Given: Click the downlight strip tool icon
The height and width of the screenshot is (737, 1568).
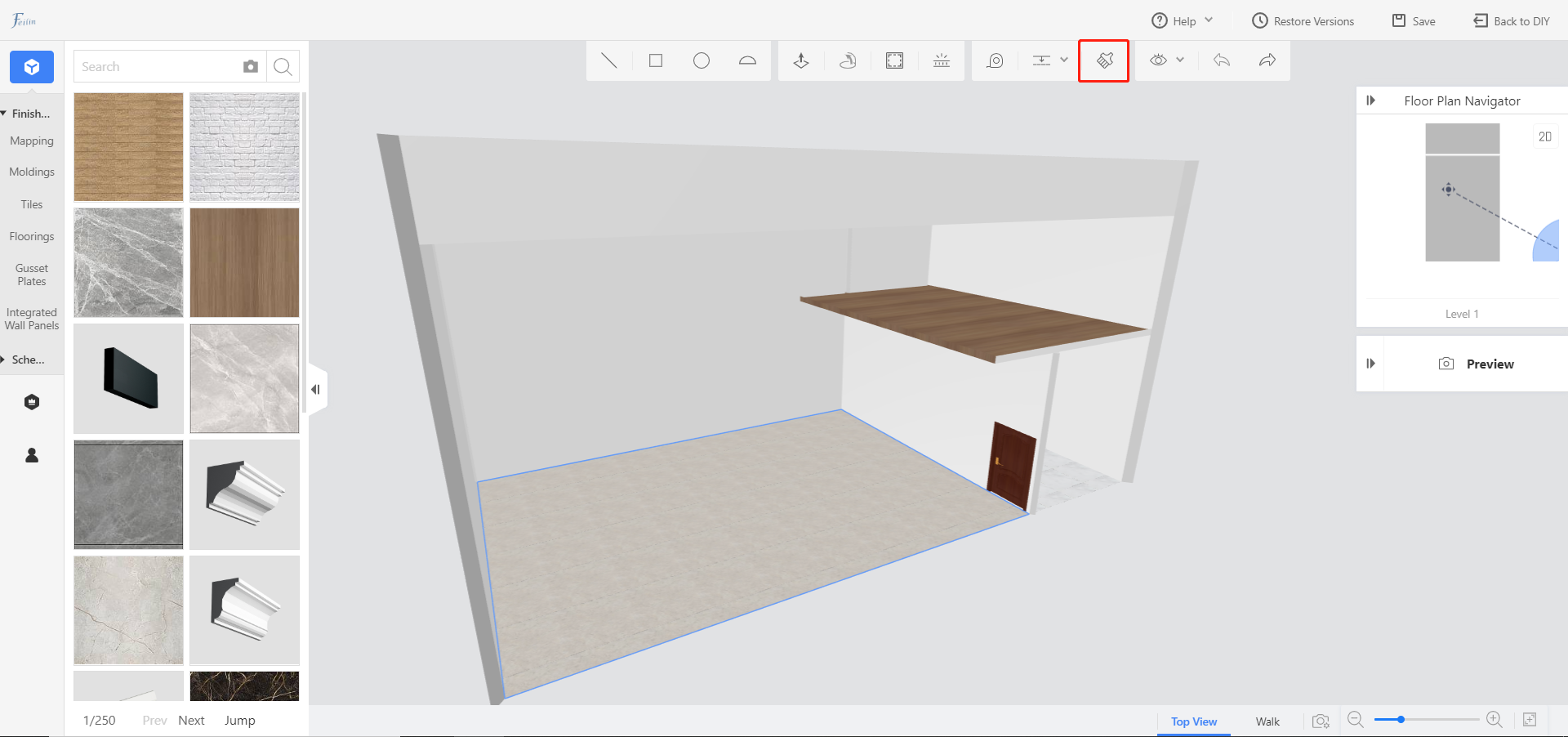Looking at the screenshot, I should tap(942, 60).
